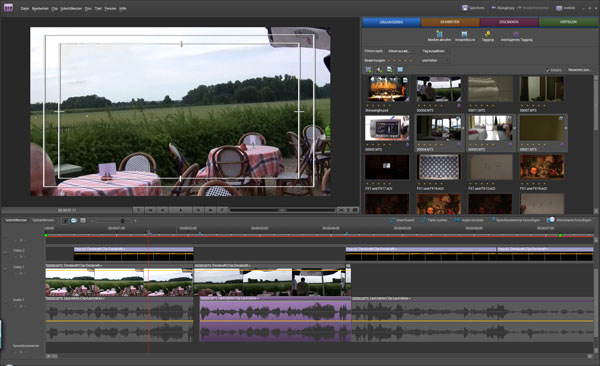Switch to the orange Bearbeiten tab

point(450,22)
